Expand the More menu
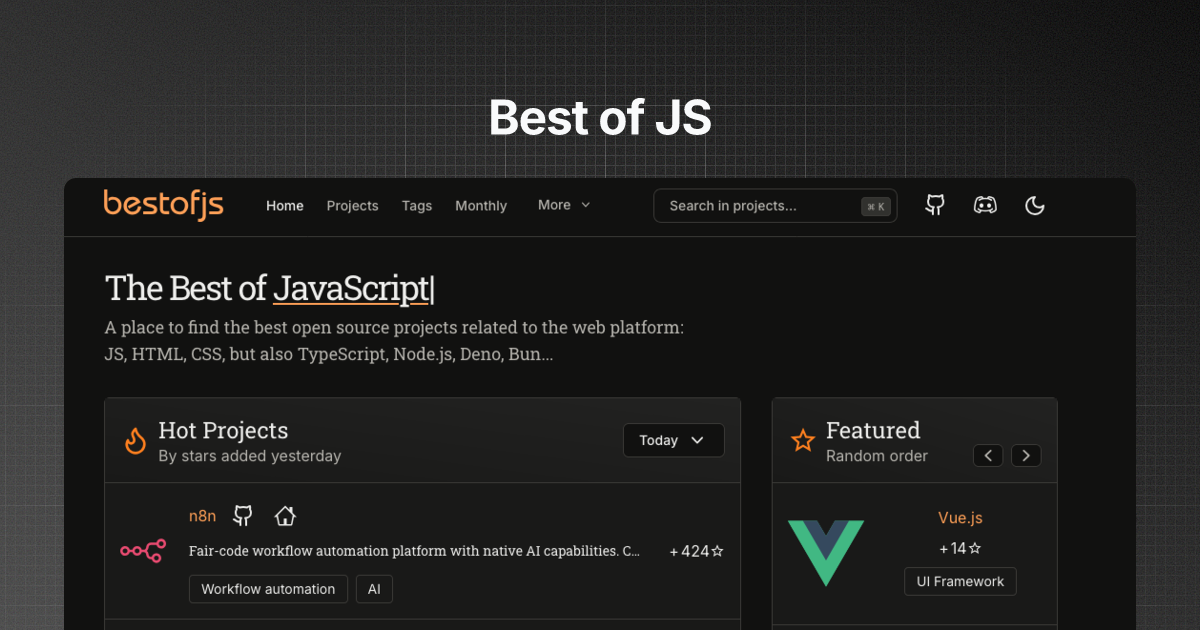The height and width of the screenshot is (630, 1200). 564,205
